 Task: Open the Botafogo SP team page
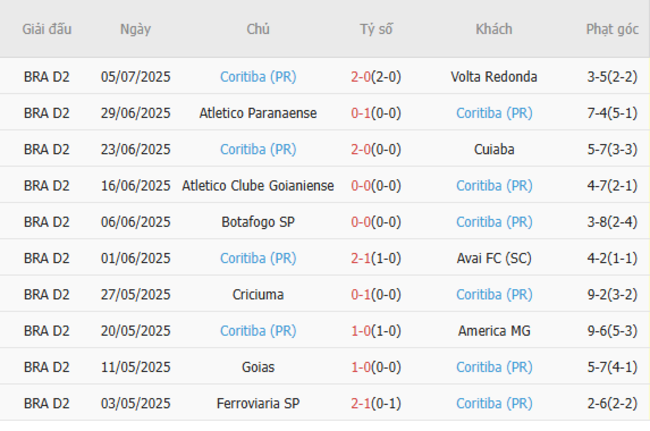coord(258,222)
